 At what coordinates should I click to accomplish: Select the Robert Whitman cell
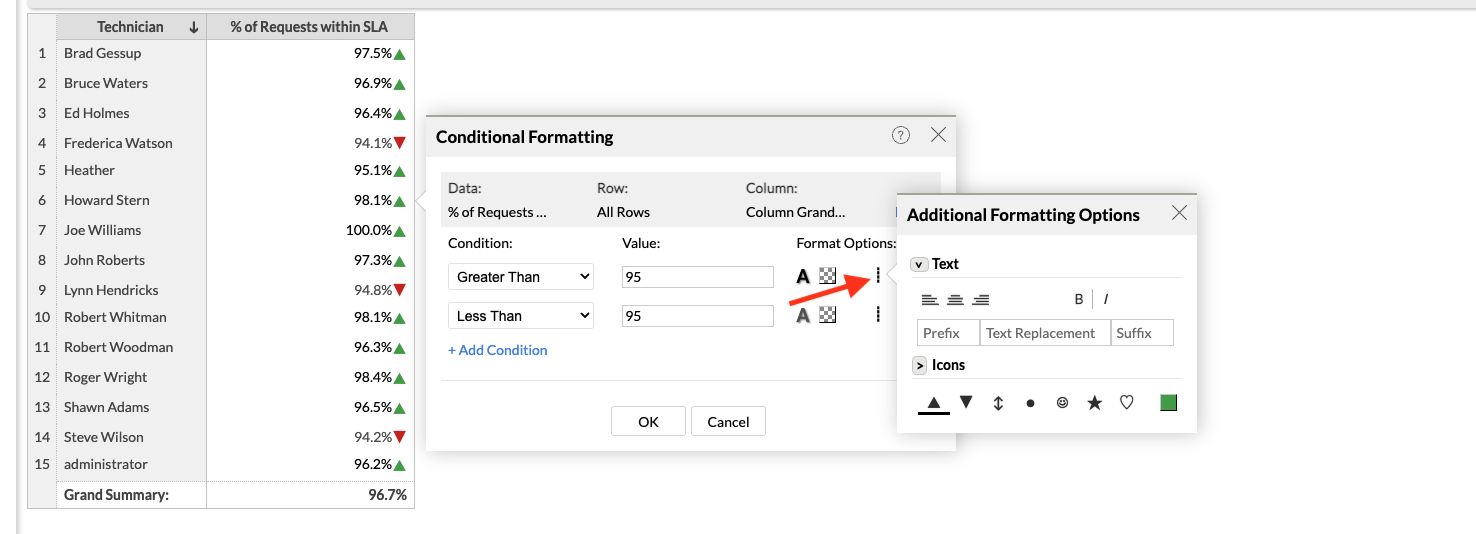pos(132,317)
